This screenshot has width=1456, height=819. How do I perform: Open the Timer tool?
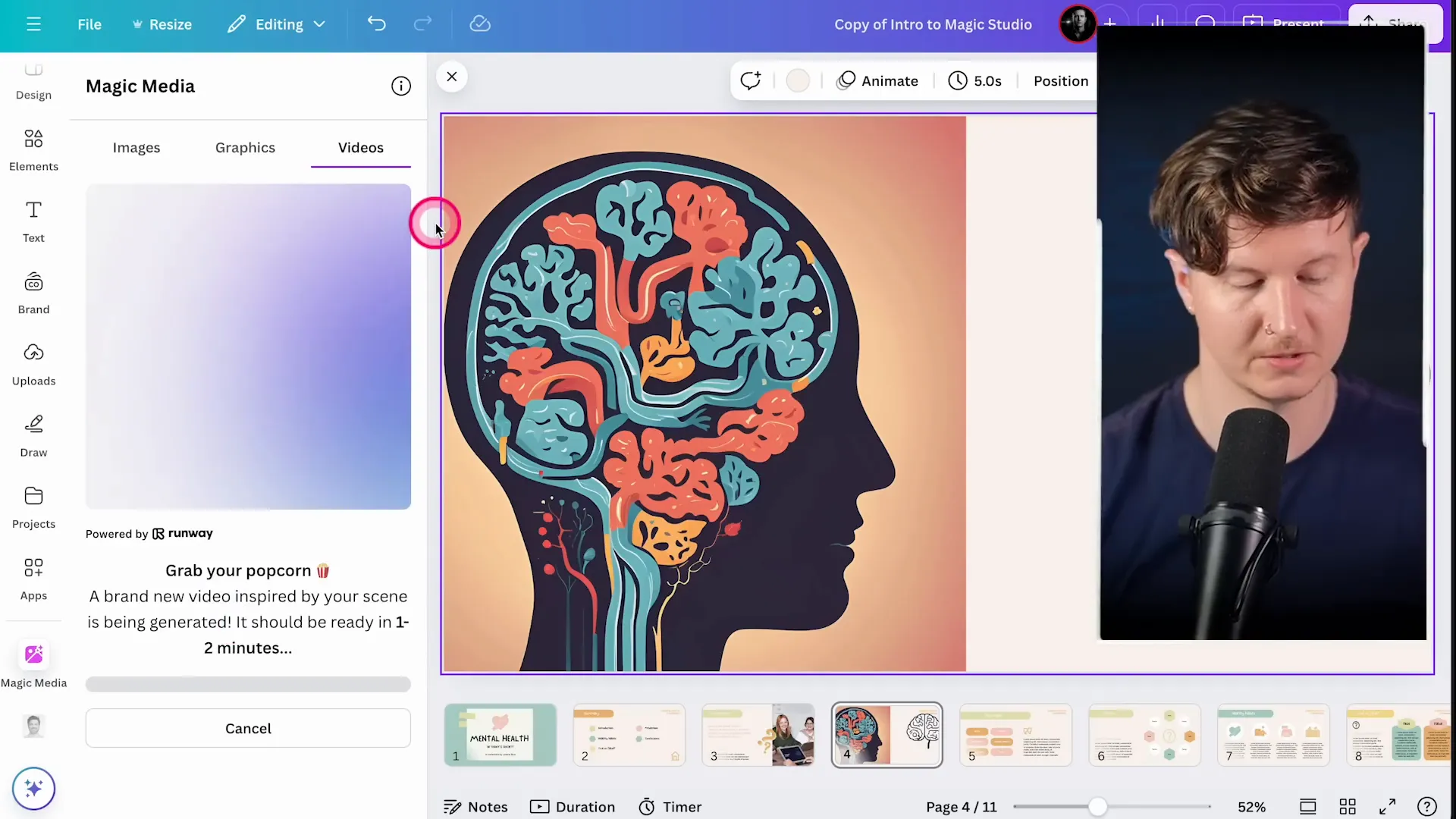tap(670, 807)
